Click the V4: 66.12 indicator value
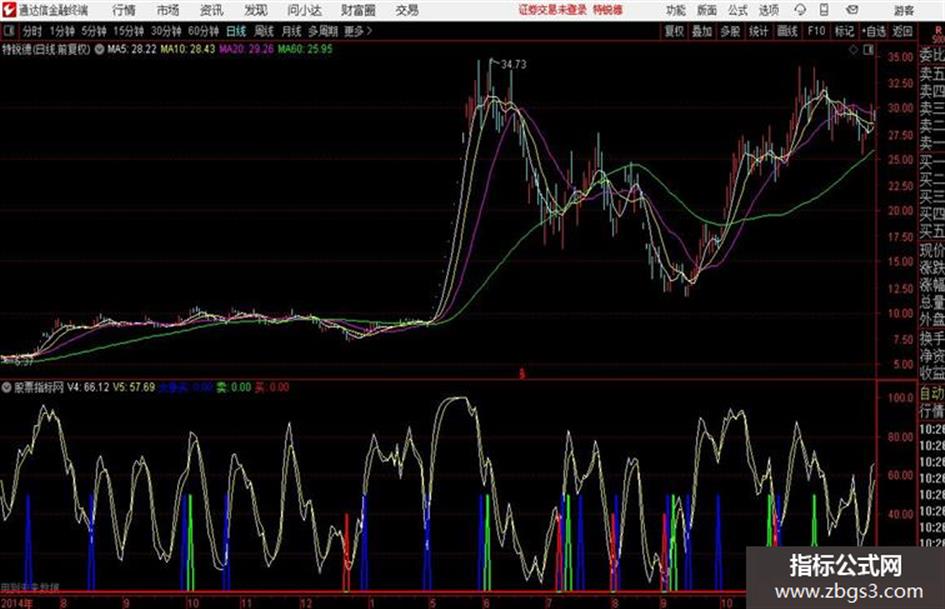Viewport: 945px width, 609px height. tap(89, 387)
